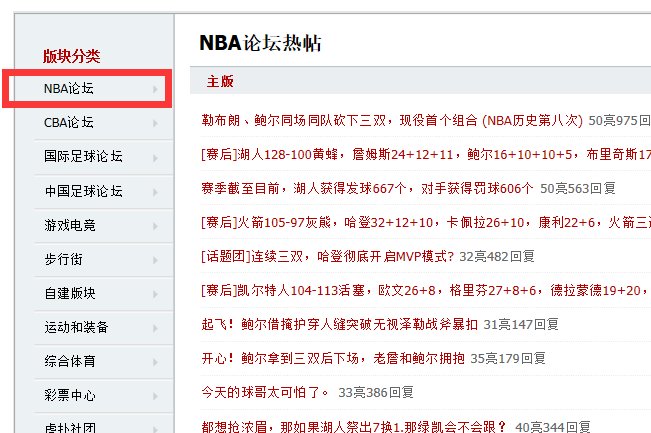This screenshot has height=433, width=651.
Task: Expand the arrow next to 步行街
Action: (155, 260)
